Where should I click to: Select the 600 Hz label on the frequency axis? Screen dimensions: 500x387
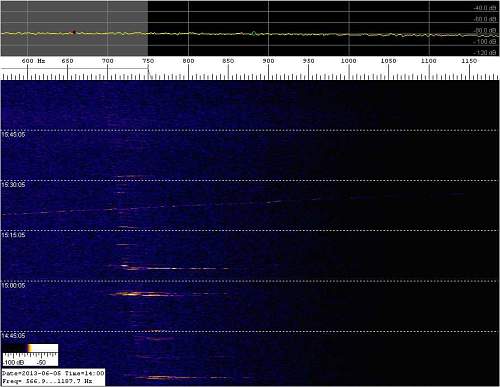(x=33, y=61)
